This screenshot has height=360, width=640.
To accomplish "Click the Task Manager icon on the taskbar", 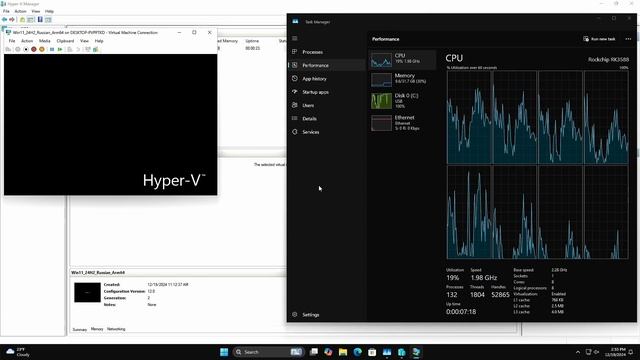I will 387,352.
